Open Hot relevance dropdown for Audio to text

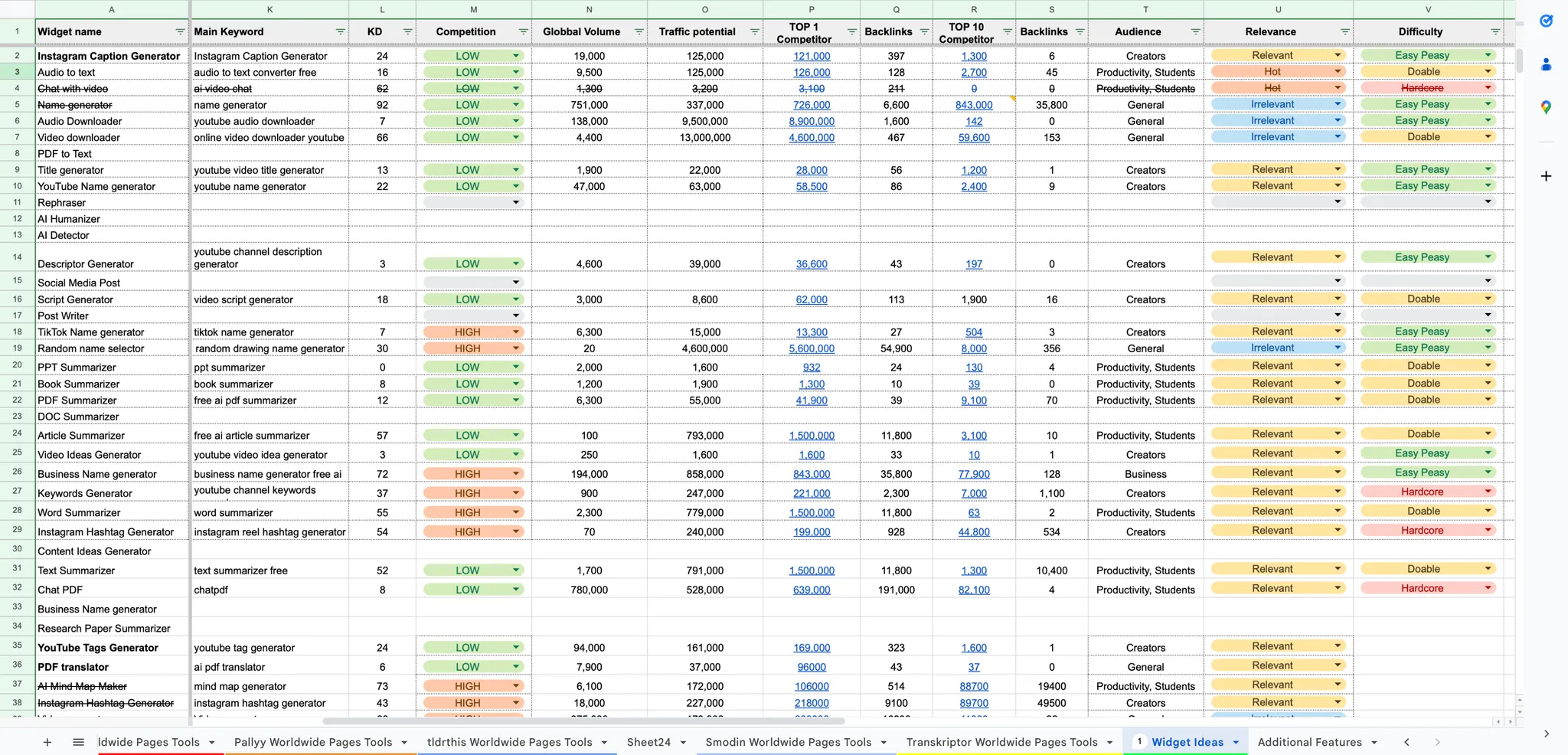coord(1338,71)
